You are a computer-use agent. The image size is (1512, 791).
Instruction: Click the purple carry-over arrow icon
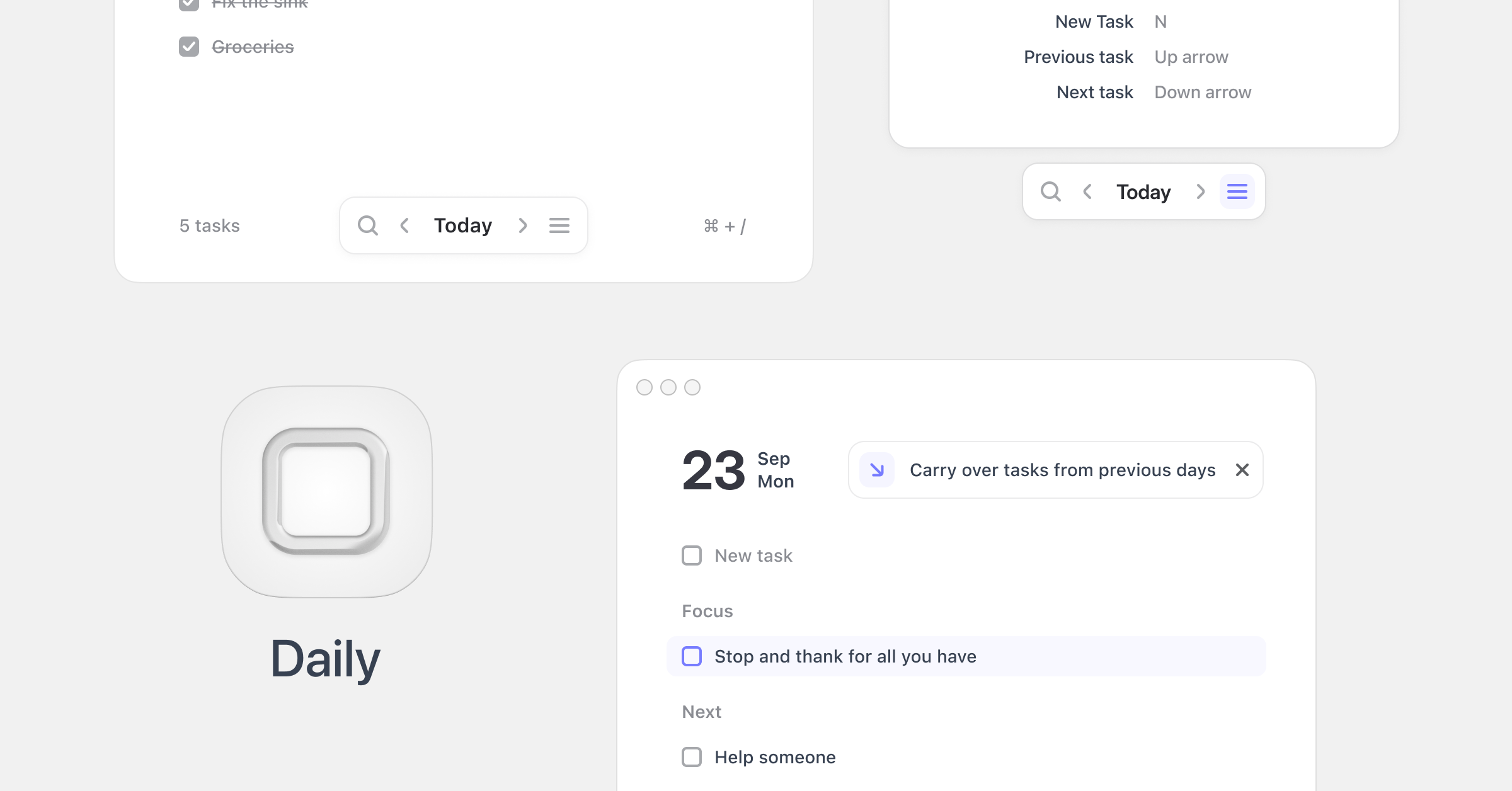click(x=877, y=470)
